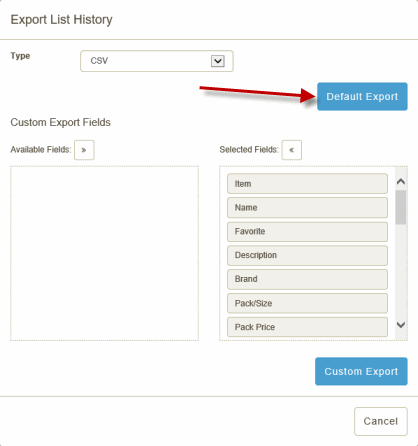Click the scroll up arrow in Selected Fields
This screenshot has width=418, height=446.
(x=401, y=182)
